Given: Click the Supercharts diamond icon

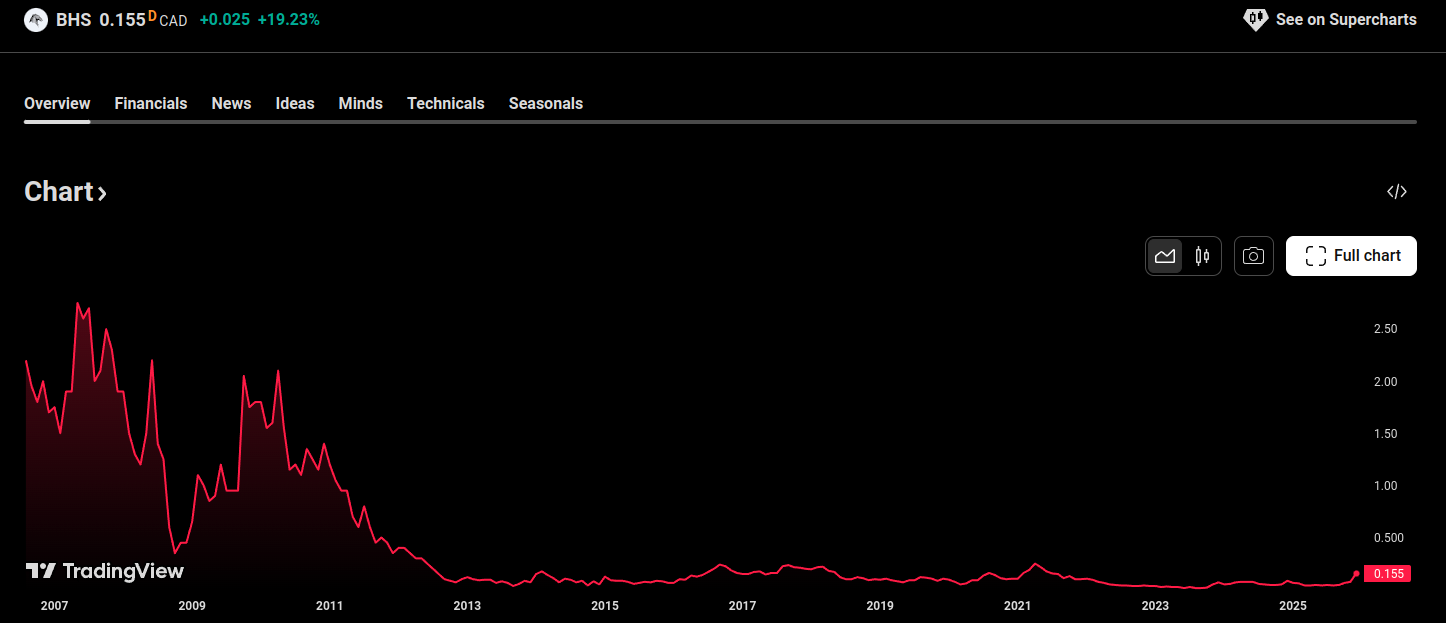Looking at the screenshot, I should tap(1255, 20).
